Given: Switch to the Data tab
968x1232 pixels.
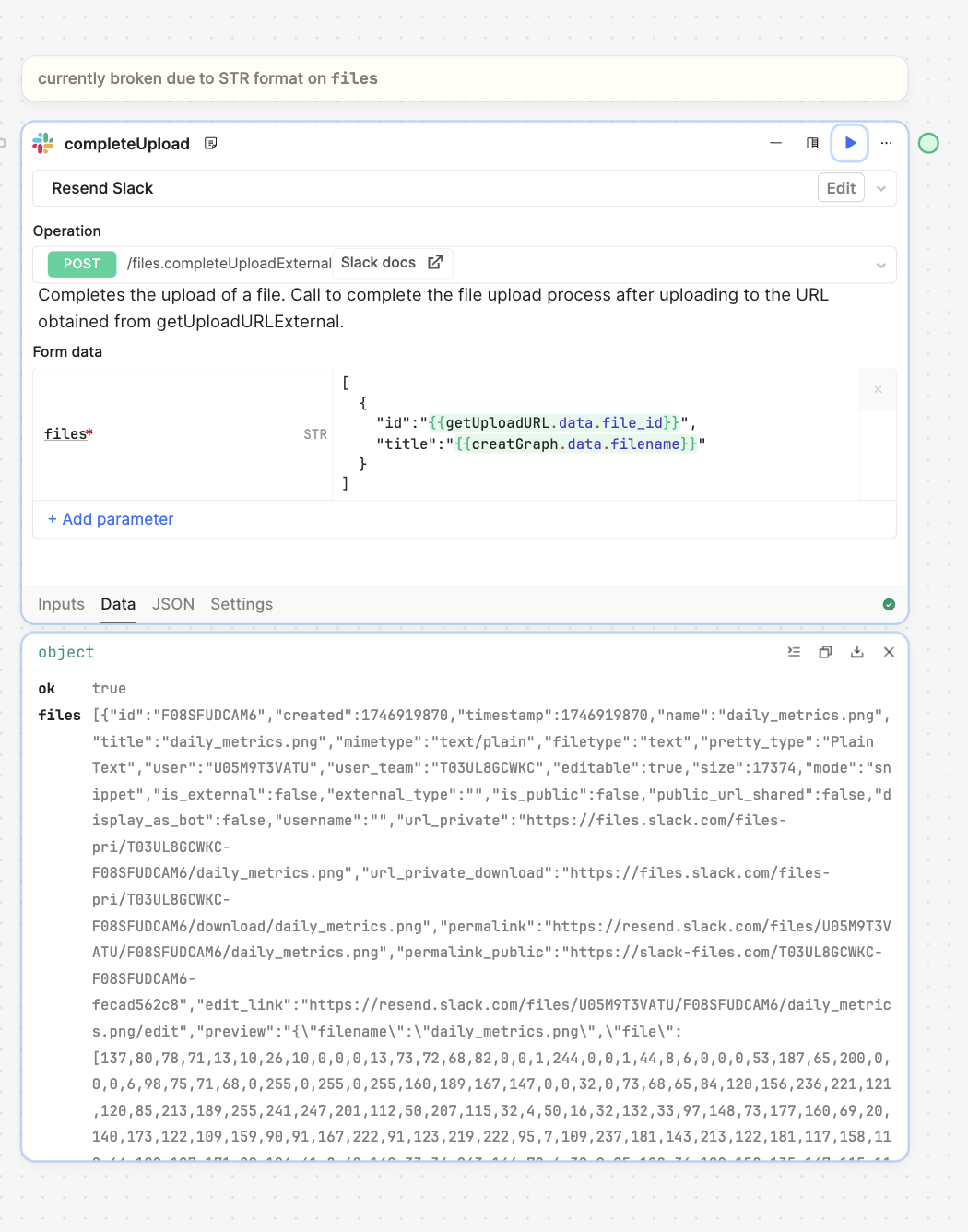Looking at the screenshot, I should click(118, 604).
